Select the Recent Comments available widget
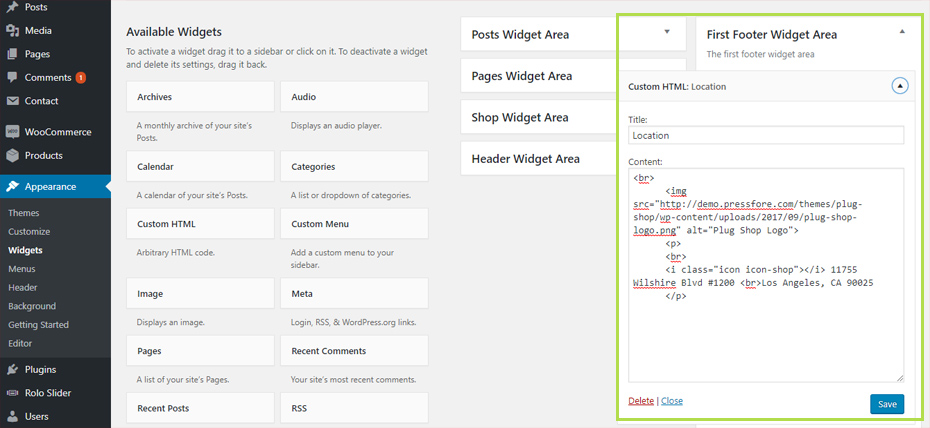Image resolution: width=930 pixels, height=428 pixels. tap(354, 351)
